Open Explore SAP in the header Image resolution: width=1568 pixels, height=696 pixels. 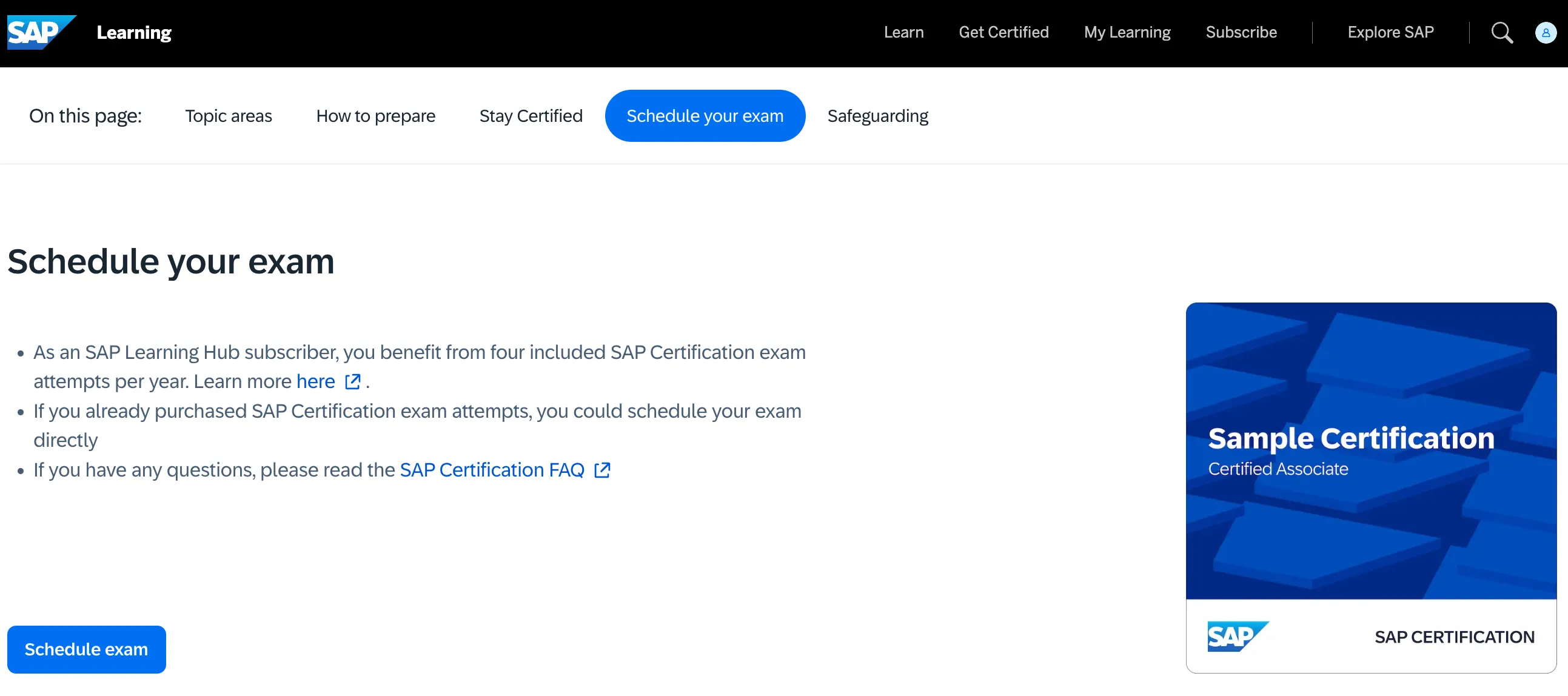point(1390,32)
